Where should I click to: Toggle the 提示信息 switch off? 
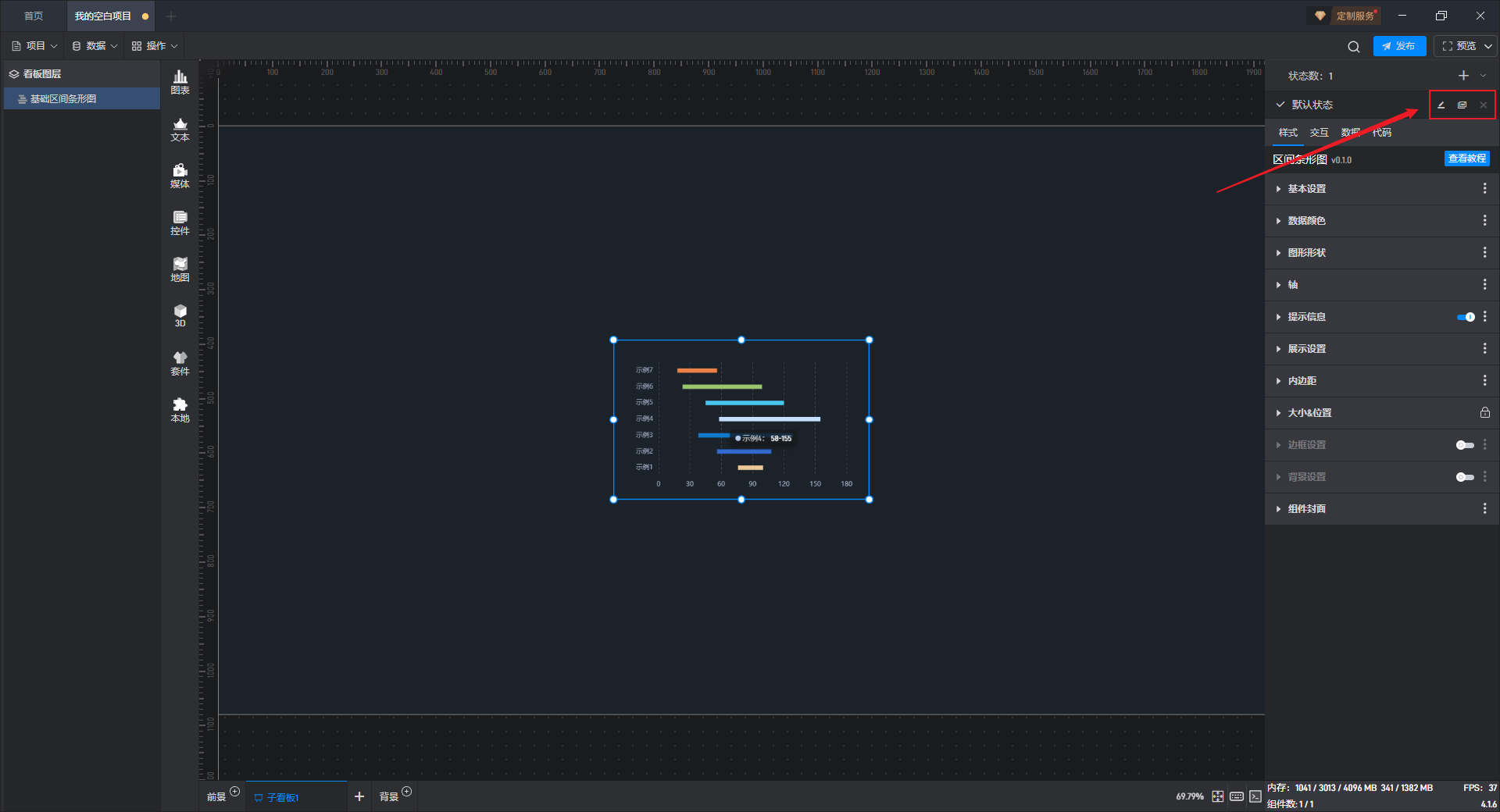click(x=1466, y=317)
